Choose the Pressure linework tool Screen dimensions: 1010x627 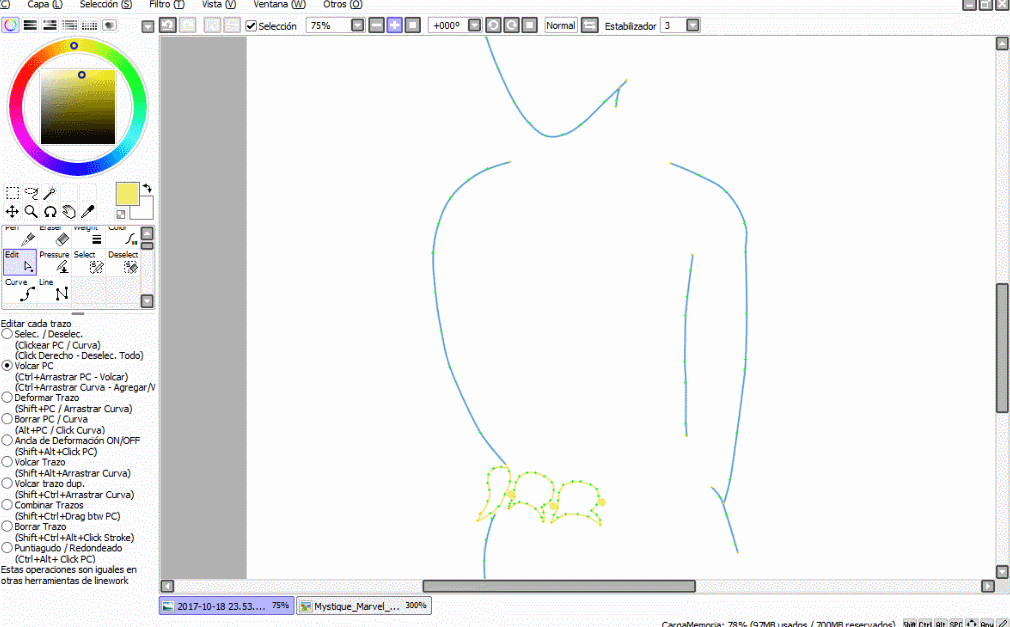(x=54, y=262)
